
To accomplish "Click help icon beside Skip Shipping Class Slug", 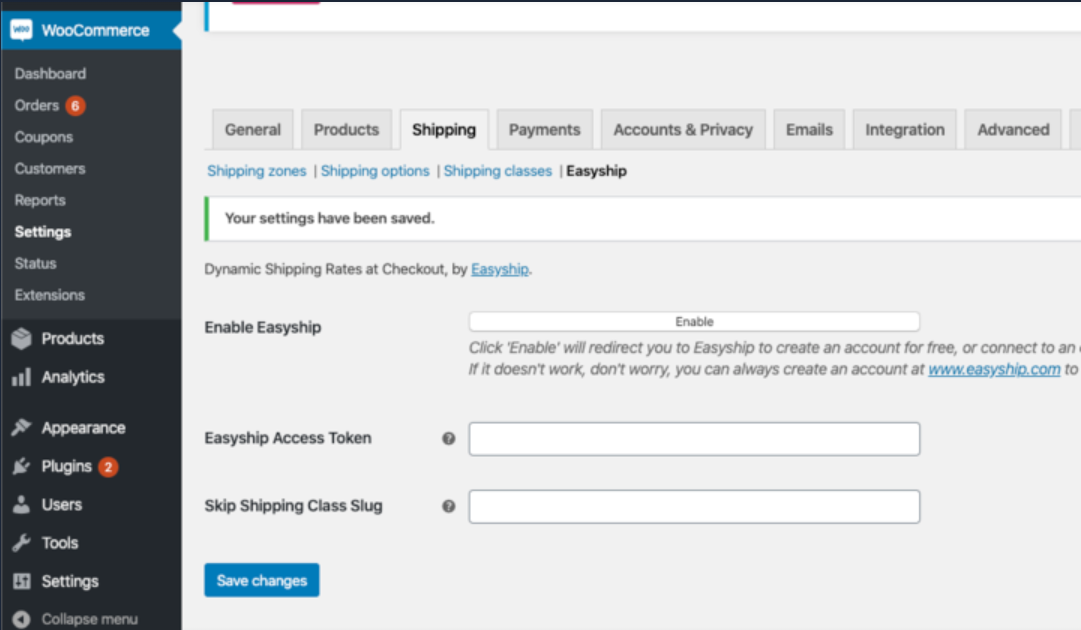I will coord(448,506).
